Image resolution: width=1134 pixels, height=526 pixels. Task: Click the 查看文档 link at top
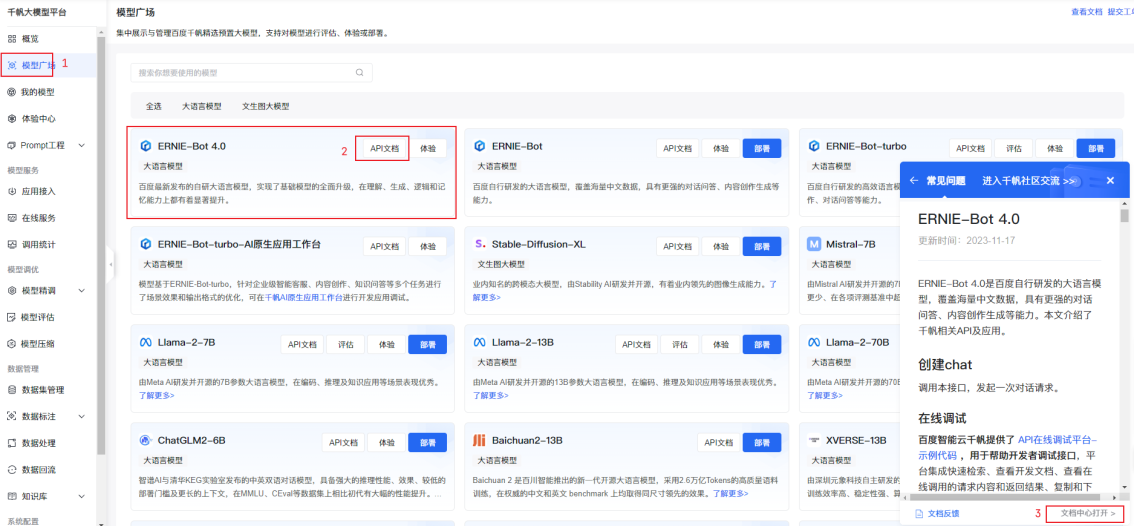tap(1086, 12)
